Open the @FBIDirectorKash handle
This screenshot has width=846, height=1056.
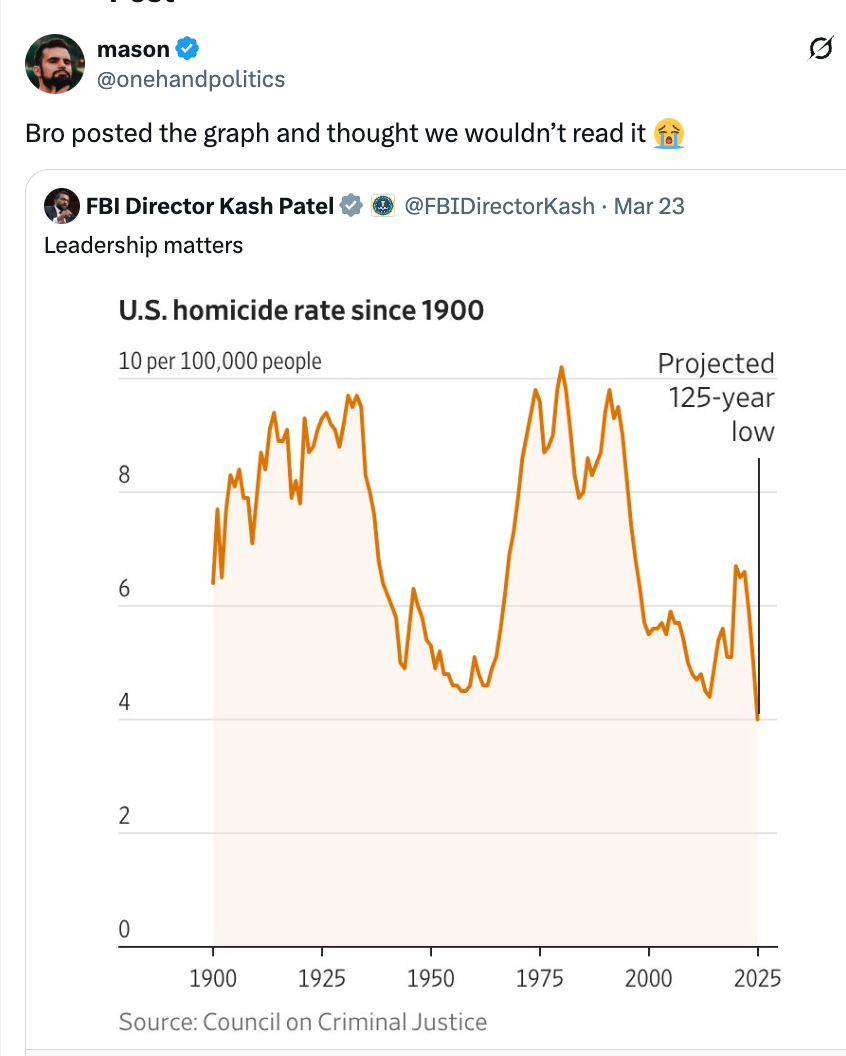(x=502, y=206)
